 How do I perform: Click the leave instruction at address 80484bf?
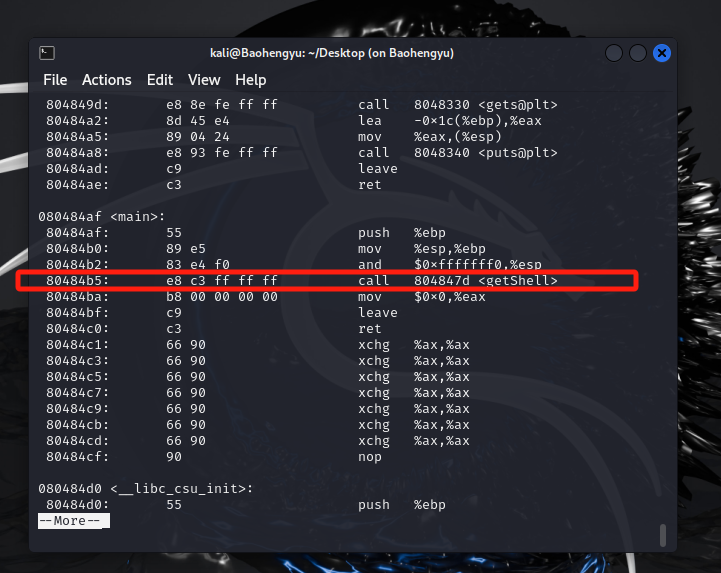(x=378, y=313)
